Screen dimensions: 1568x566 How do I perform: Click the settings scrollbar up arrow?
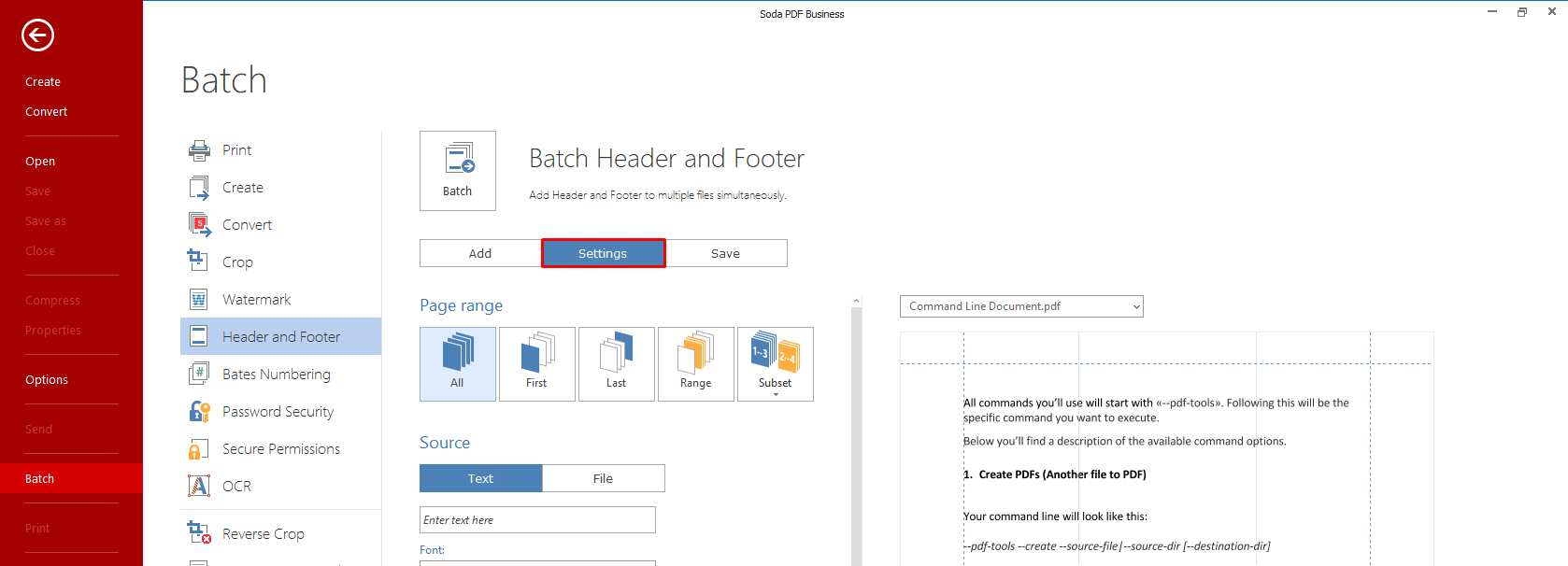[856, 301]
